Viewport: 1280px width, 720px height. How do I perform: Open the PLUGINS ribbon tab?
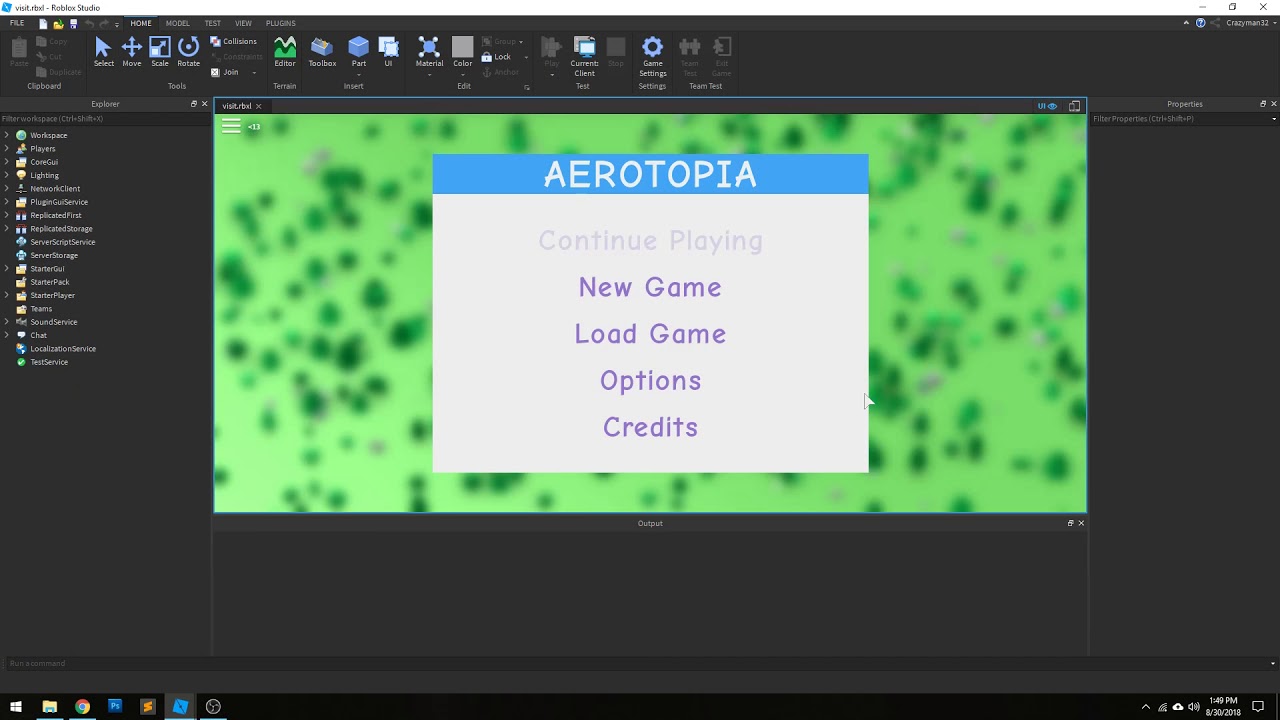280,23
